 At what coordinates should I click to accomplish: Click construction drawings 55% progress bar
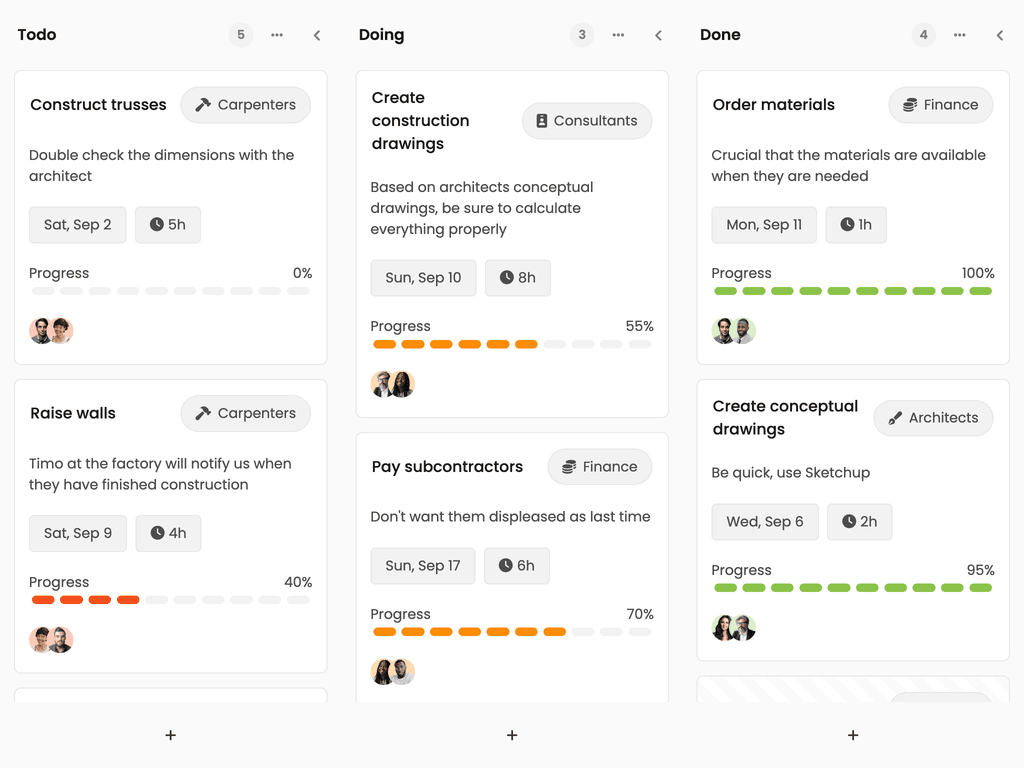[512, 344]
